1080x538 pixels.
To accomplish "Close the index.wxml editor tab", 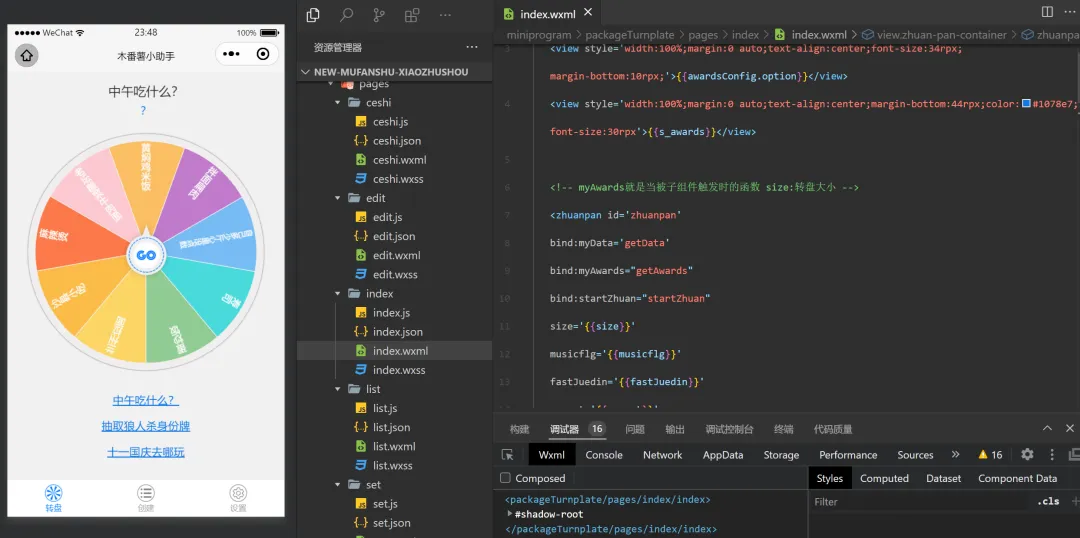I will (x=588, y=12).
